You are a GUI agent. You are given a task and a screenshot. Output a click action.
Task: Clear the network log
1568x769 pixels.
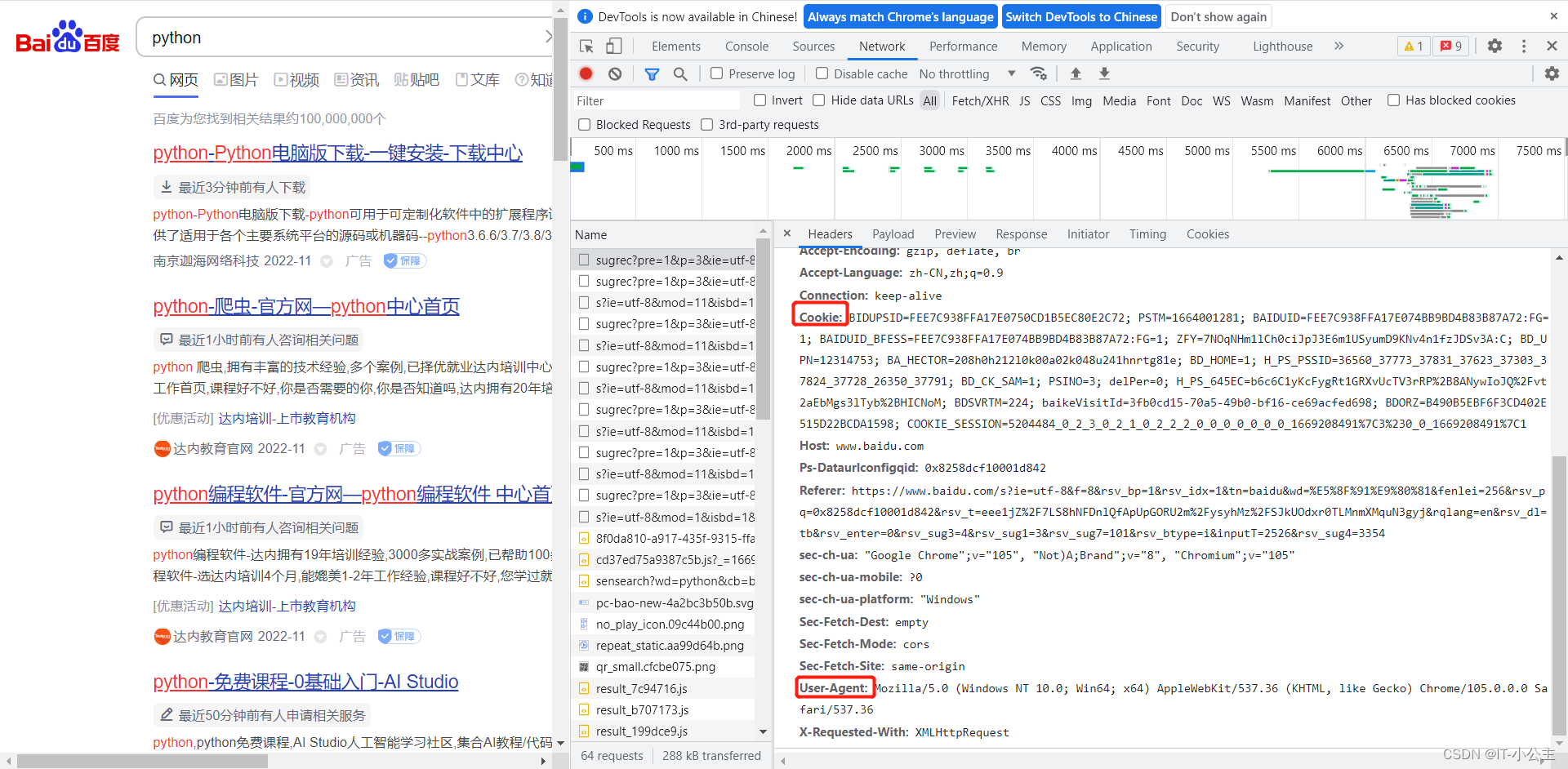click(615, 73)
